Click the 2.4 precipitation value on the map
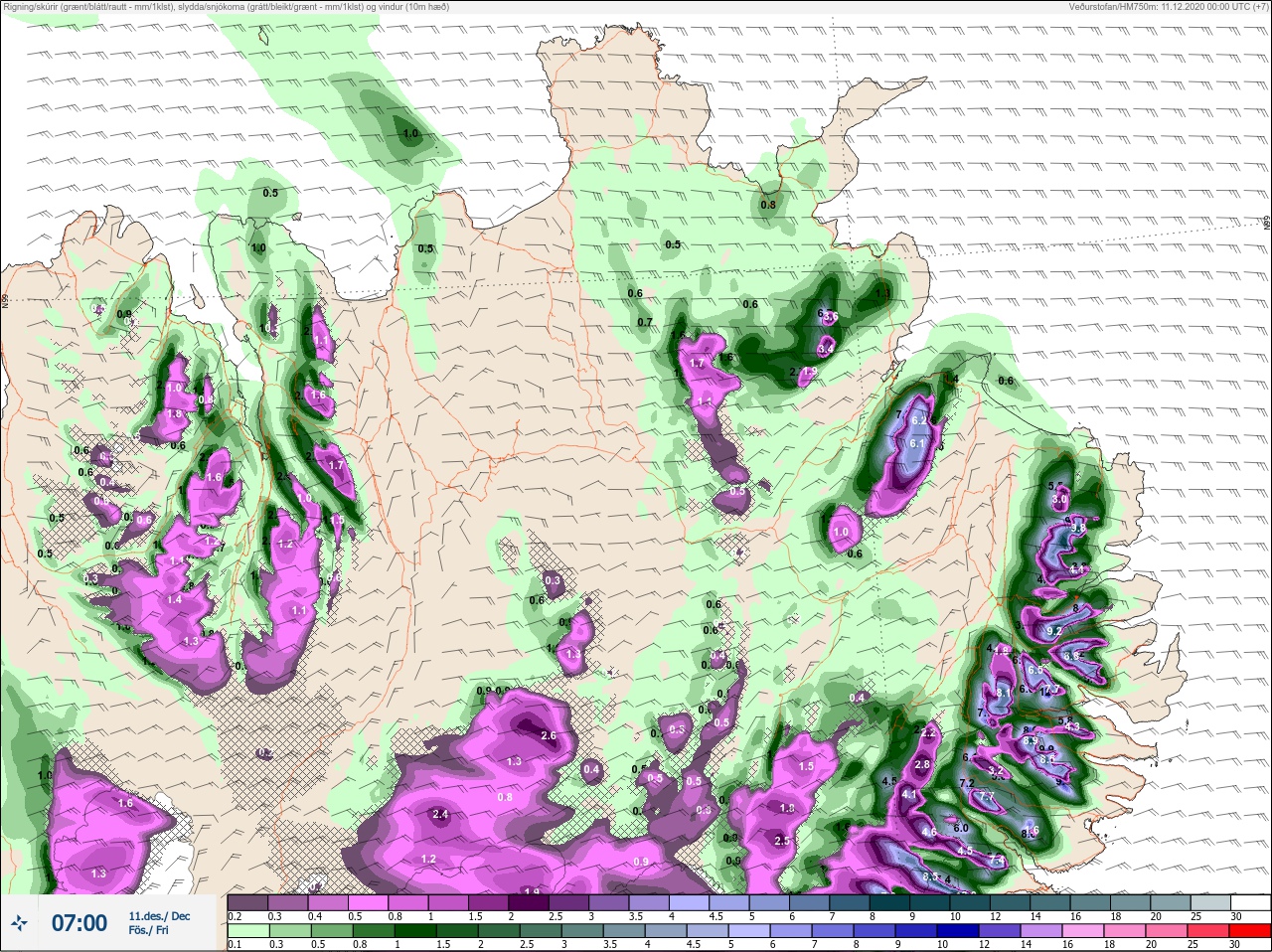 coord(441,814)
